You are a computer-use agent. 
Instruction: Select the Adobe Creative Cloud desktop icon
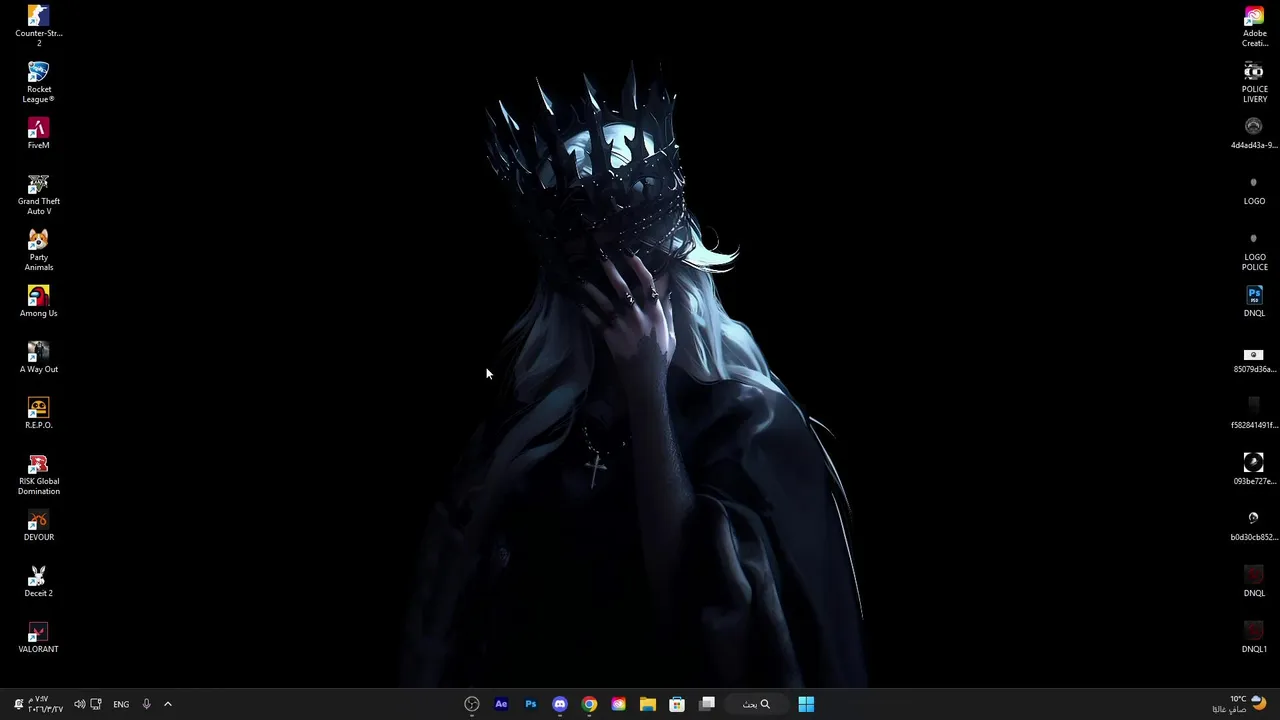(1254, 26)
